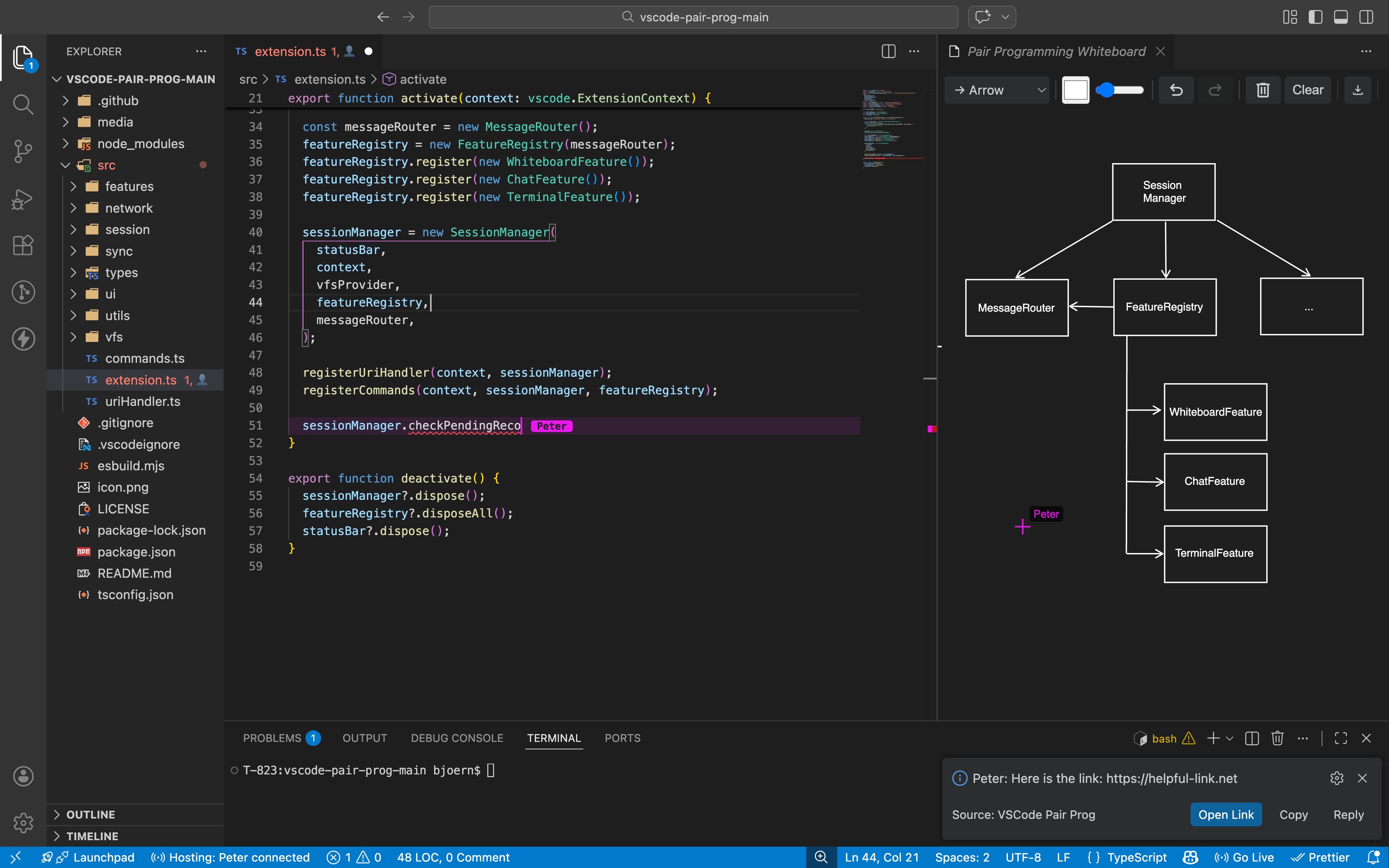Click the whiteboard stroke width slider

(1120, 90)
